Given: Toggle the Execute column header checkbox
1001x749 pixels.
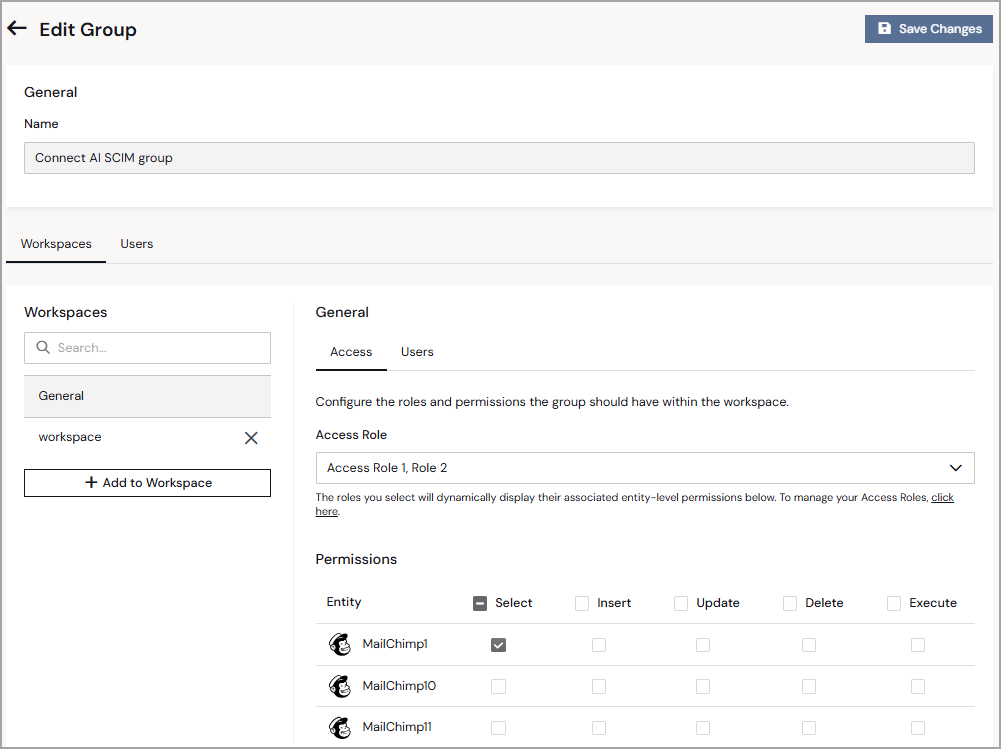Looking at the screenshot, I should [x=894, y=603].
